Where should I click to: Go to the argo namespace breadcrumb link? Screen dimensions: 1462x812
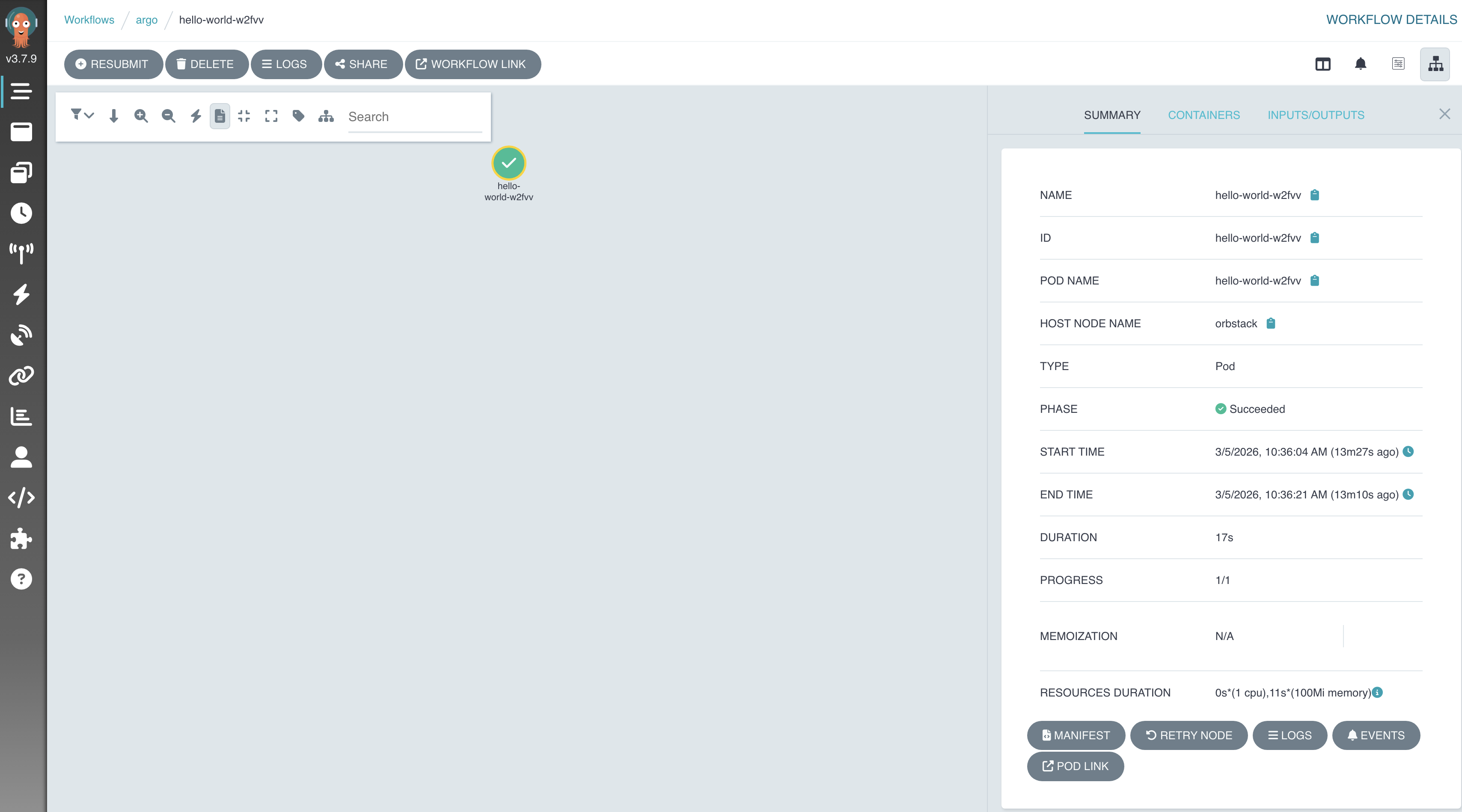(146, 20)
